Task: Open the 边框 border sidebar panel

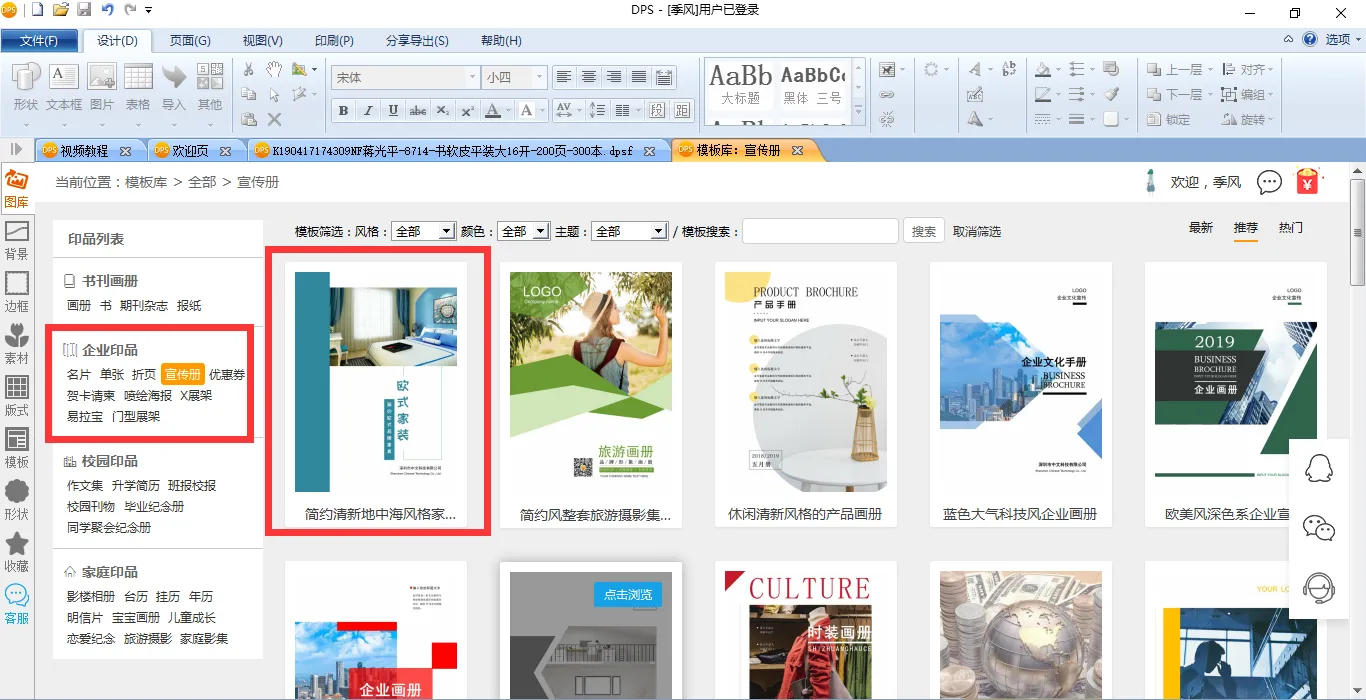Action: click(16, 293)
